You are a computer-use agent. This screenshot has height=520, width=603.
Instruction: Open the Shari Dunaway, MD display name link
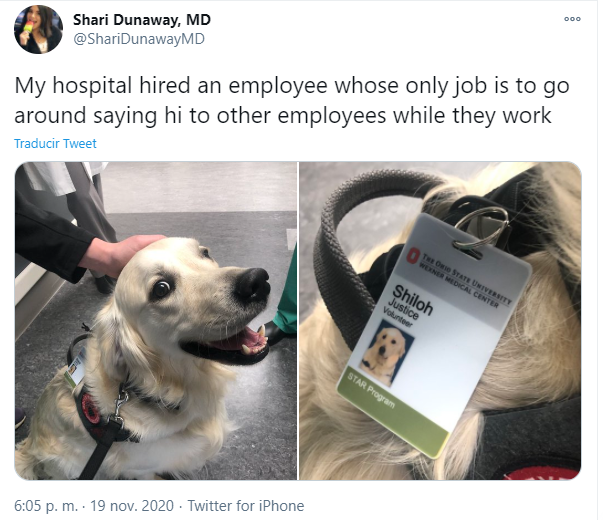(142, 20)
